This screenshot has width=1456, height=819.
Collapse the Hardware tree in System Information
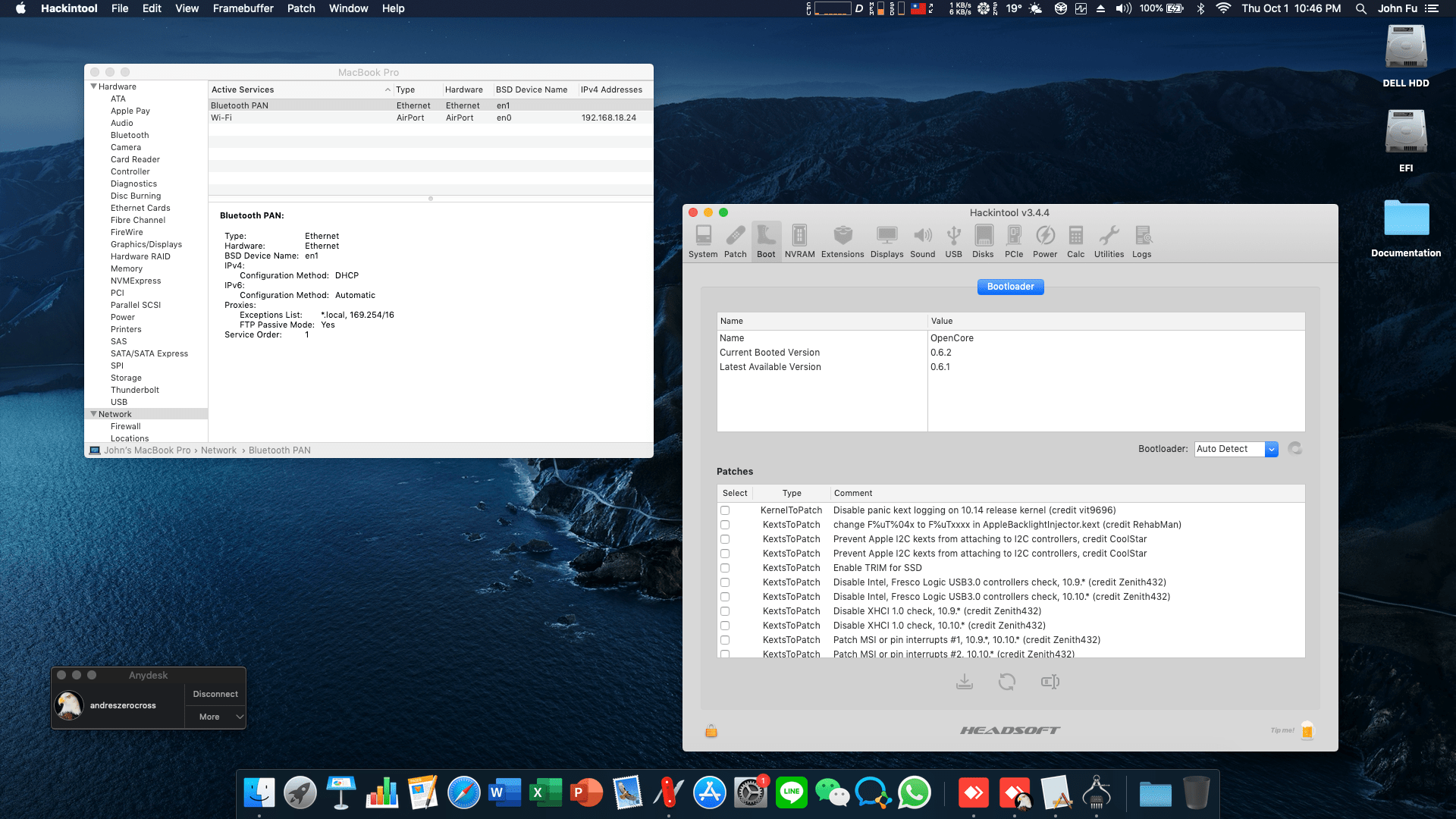(x=93, y=86)
